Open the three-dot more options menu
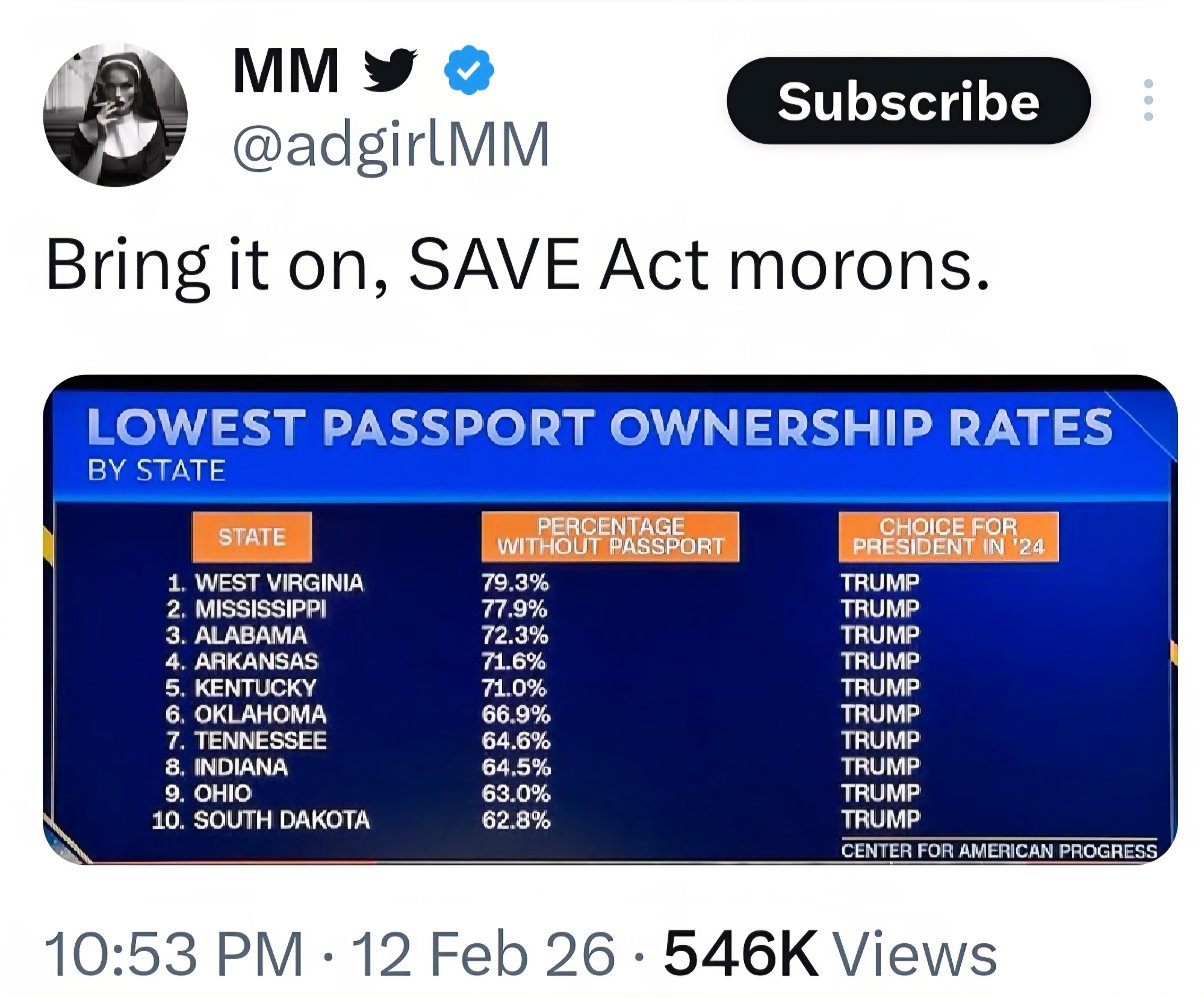Screen dimensions: 1204x998 pyautogui.click(x=1148, y=100)
